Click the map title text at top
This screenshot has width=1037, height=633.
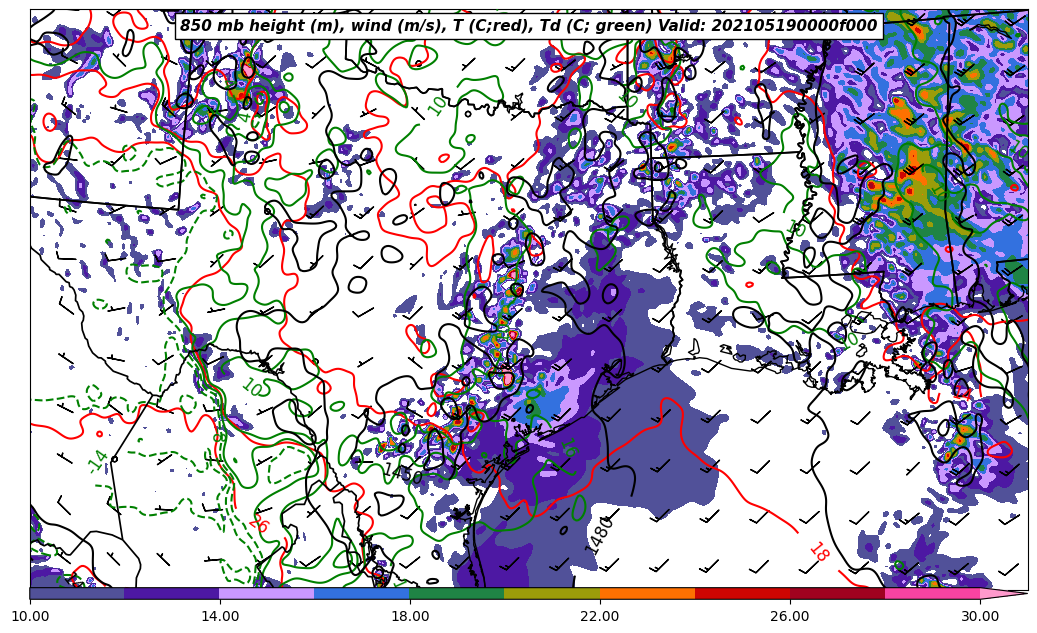point(528,26)
